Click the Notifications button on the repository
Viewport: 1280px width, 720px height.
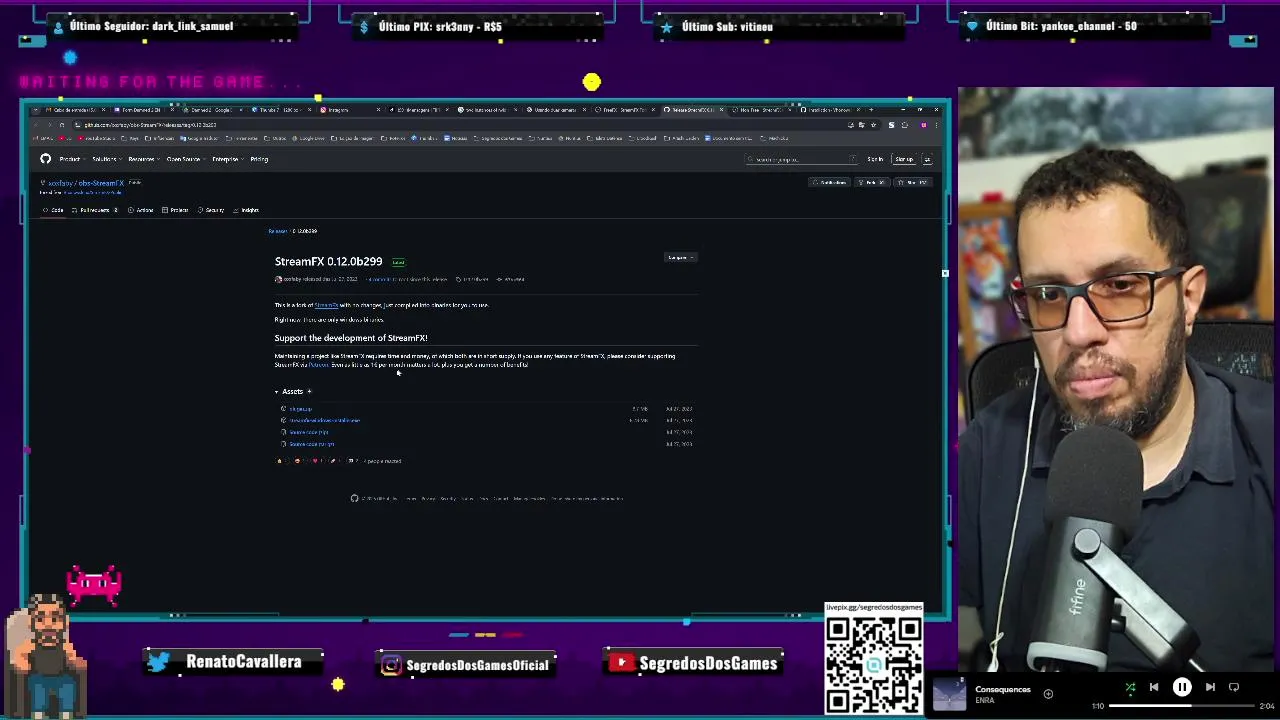(830, 182)
